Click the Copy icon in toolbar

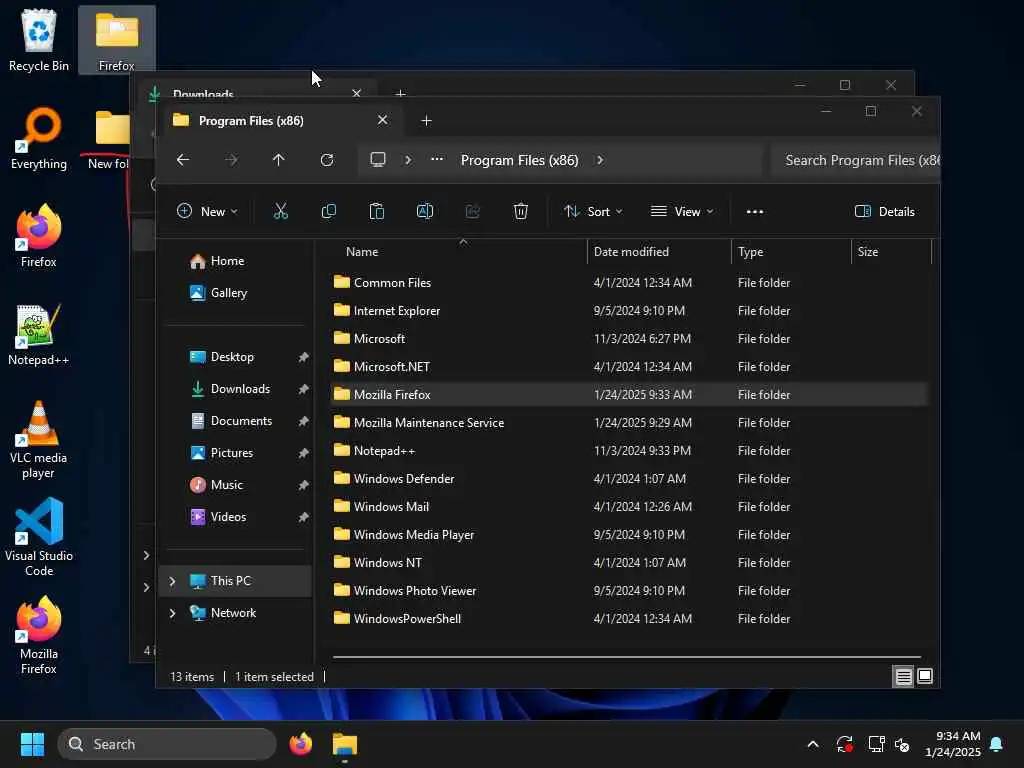328,211
